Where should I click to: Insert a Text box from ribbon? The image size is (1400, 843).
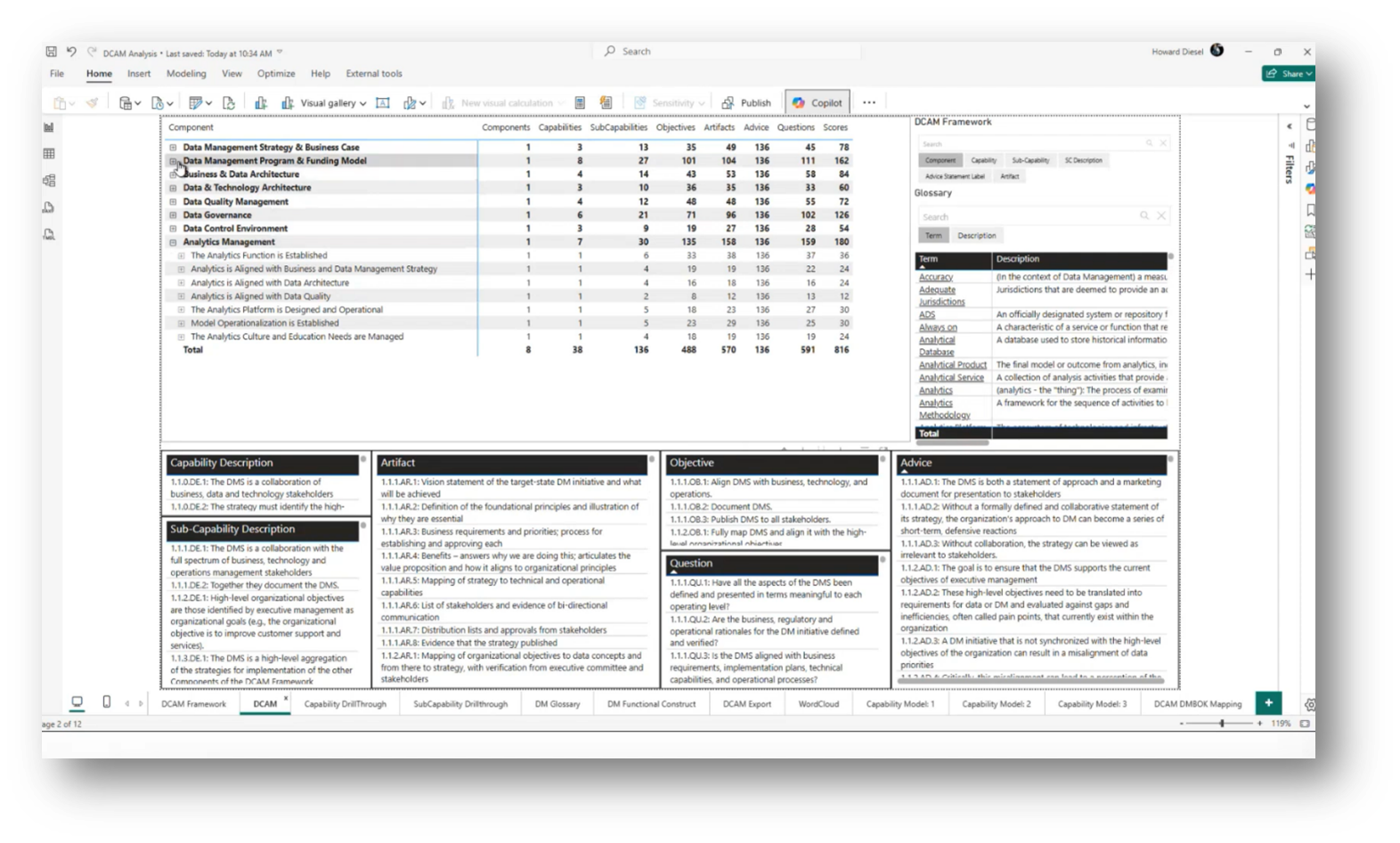coord(383,103)
